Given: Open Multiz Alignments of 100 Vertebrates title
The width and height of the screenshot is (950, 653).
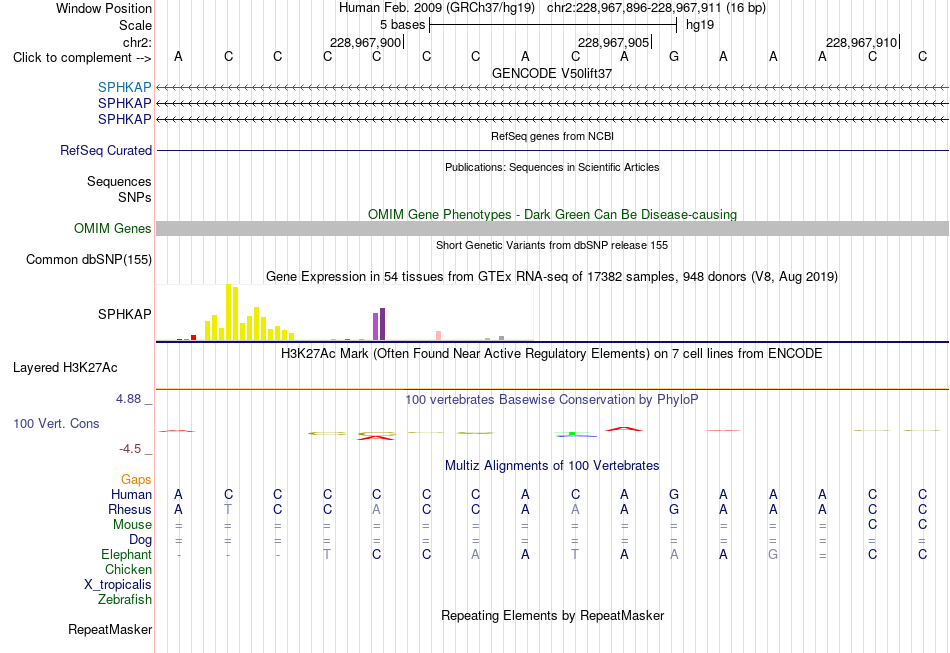Looking at the screenshot, I should point(552,466).
